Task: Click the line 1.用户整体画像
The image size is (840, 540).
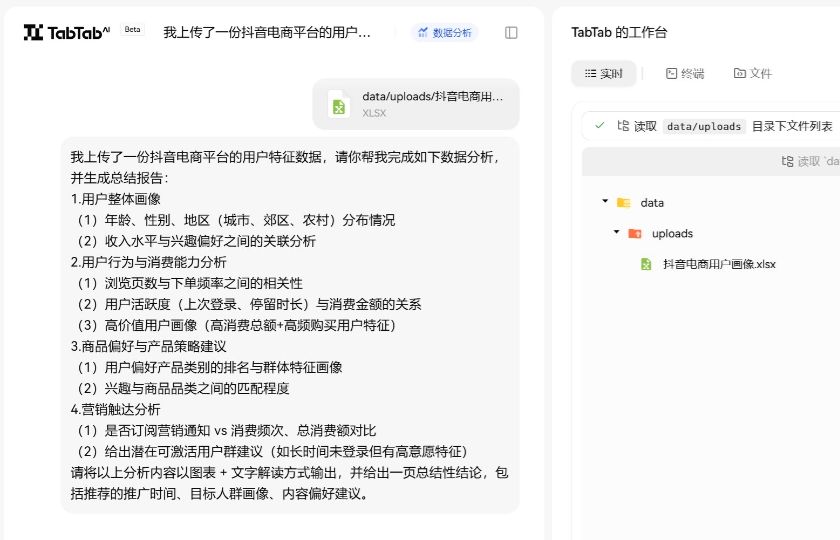Action: (x=116, y=199)
